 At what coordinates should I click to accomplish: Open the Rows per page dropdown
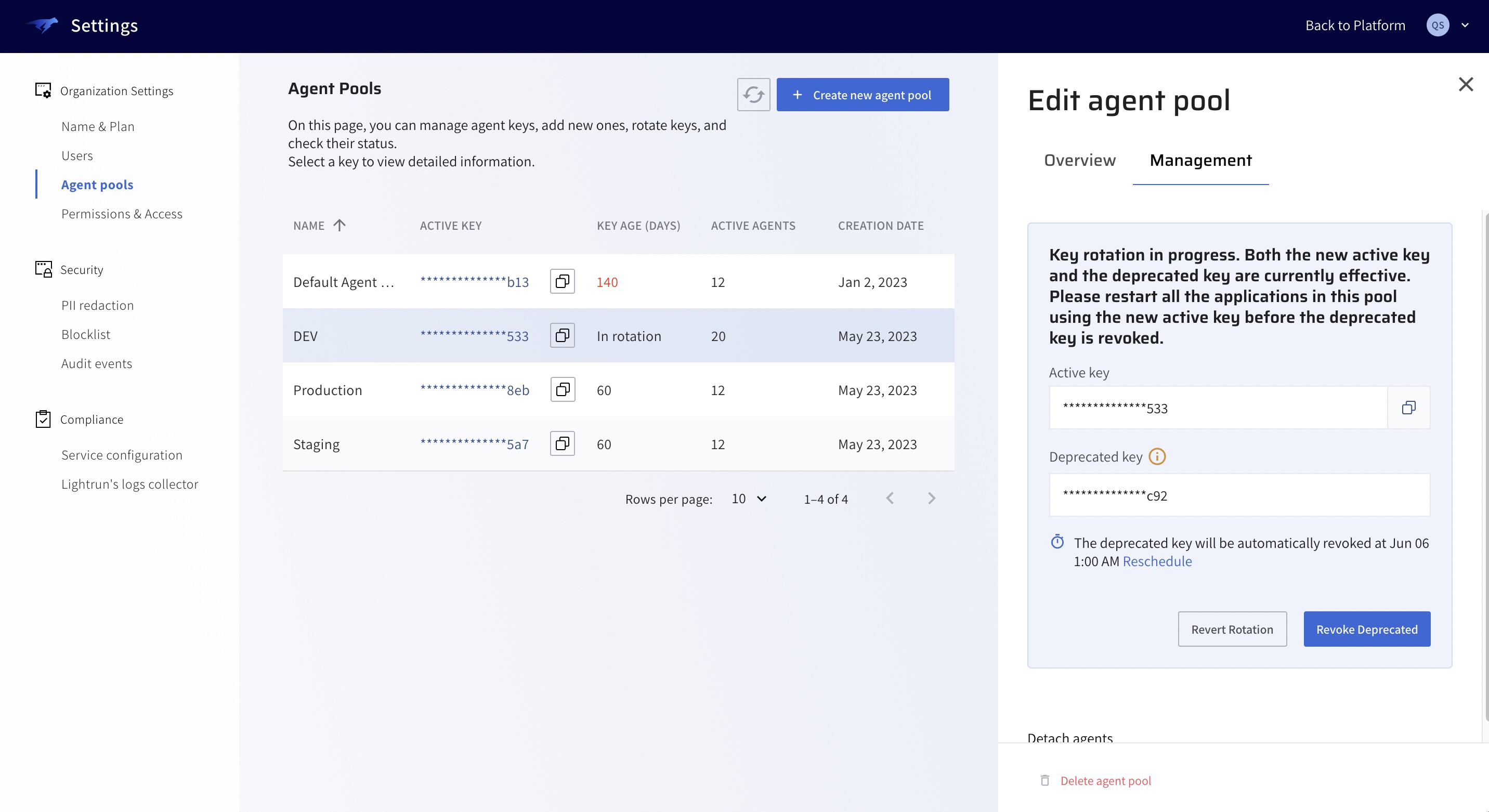749,499
